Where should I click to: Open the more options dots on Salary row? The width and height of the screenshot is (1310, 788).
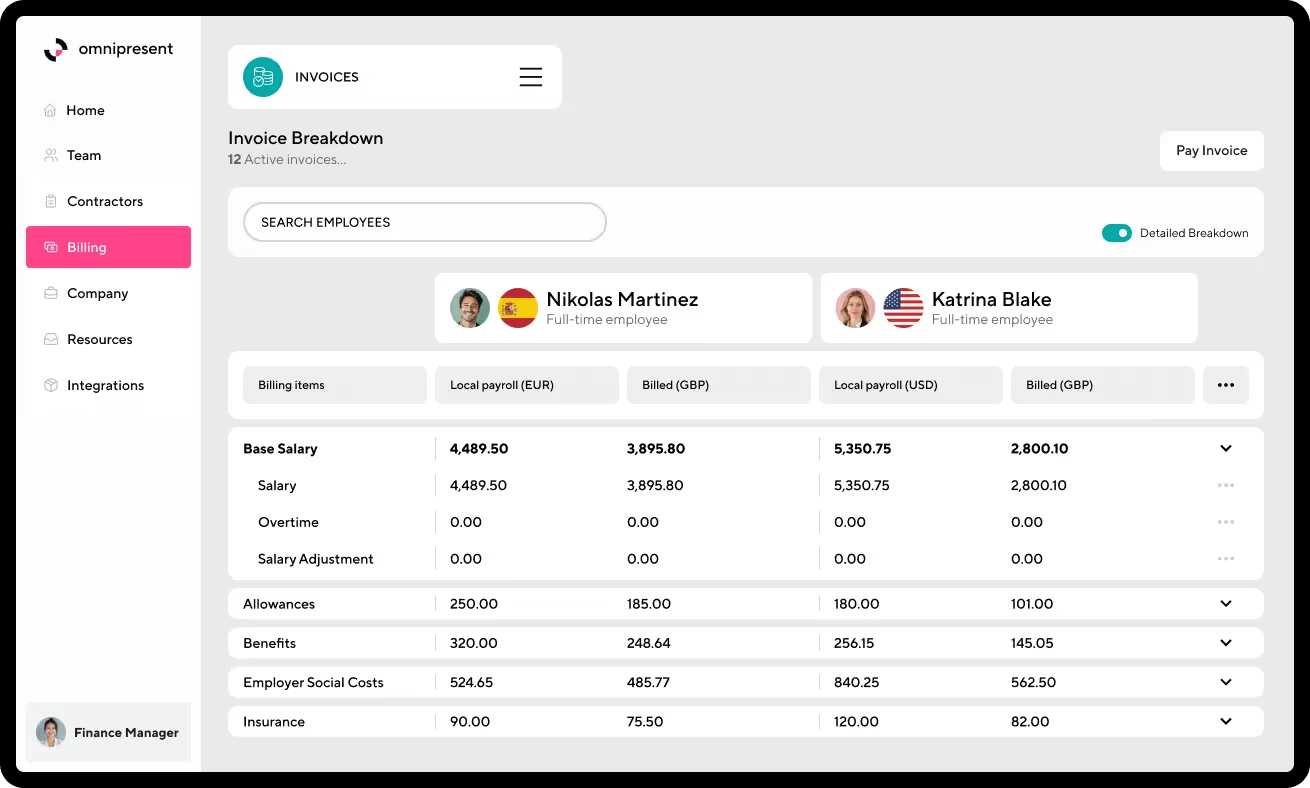point(1226,485)
